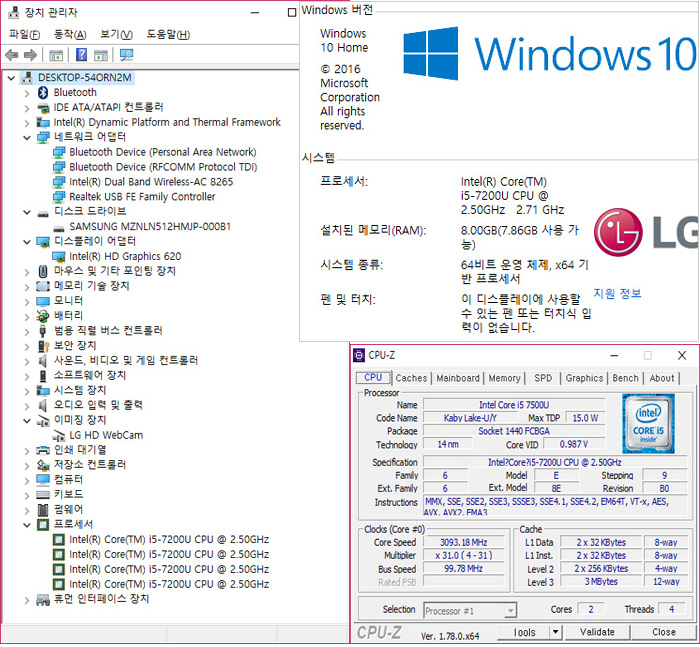Image resolution: width=700 pixels, height=647 pixels.
Task: Click the 모니터 category icon
Action: pos(43,301)
